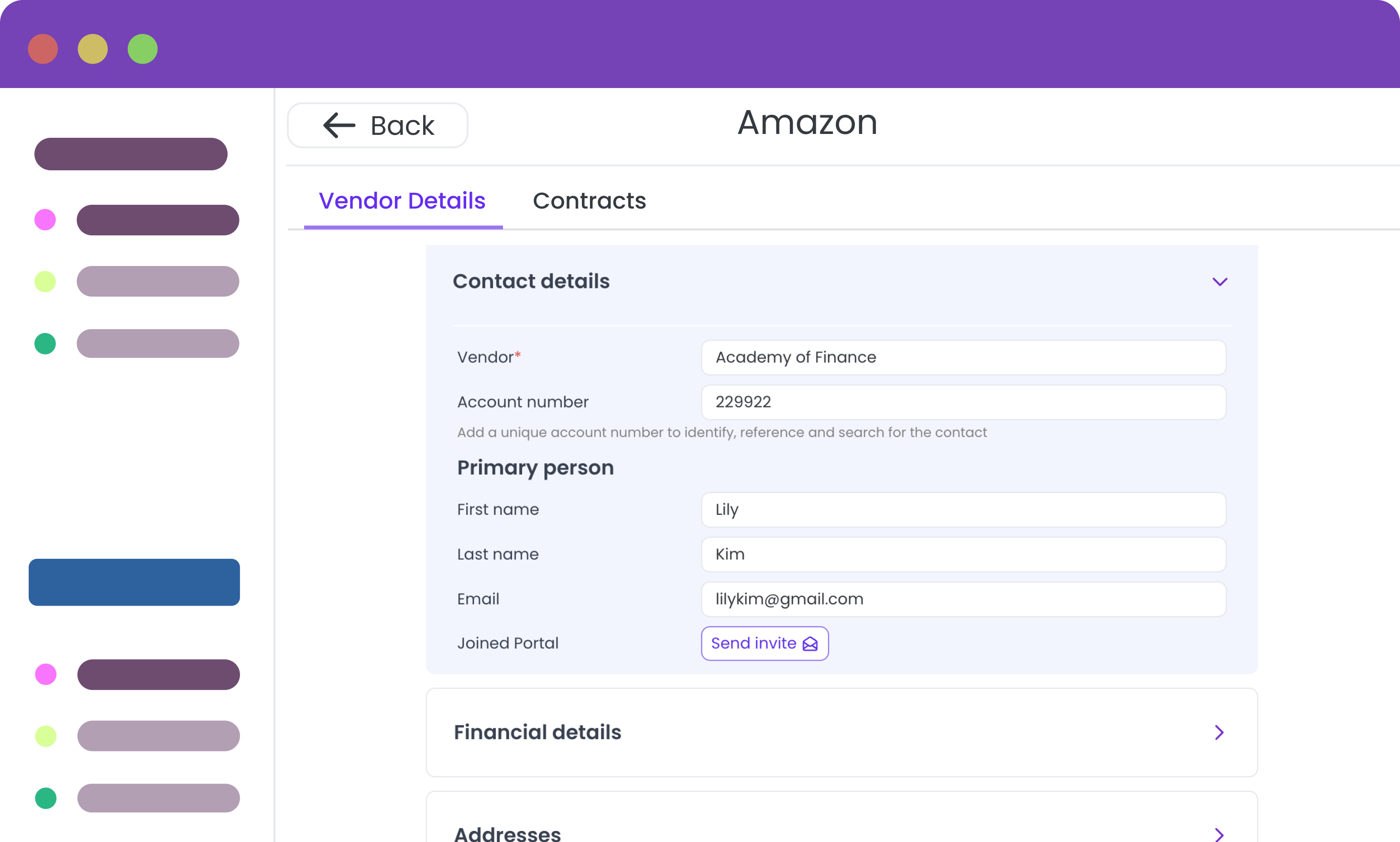This screenshot has height=842, width=1400.
Task: Click the red window close dot
Action: (43, 49)
